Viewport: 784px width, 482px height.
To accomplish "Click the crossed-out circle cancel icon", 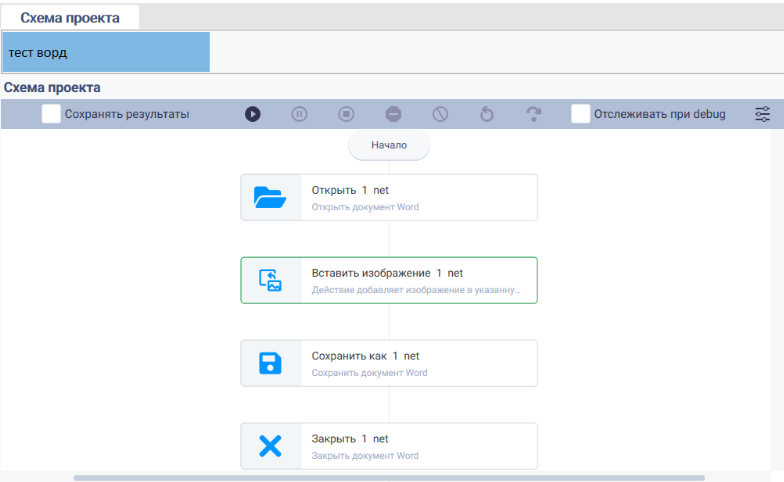I will click(440, 114).
